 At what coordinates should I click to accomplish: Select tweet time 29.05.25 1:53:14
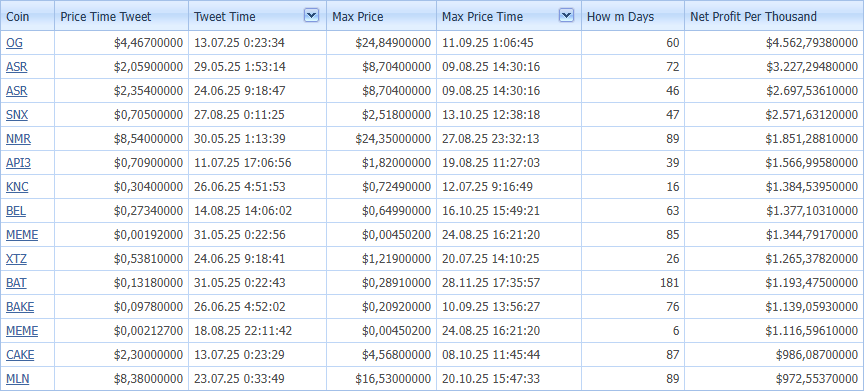[x=257, y=67]
